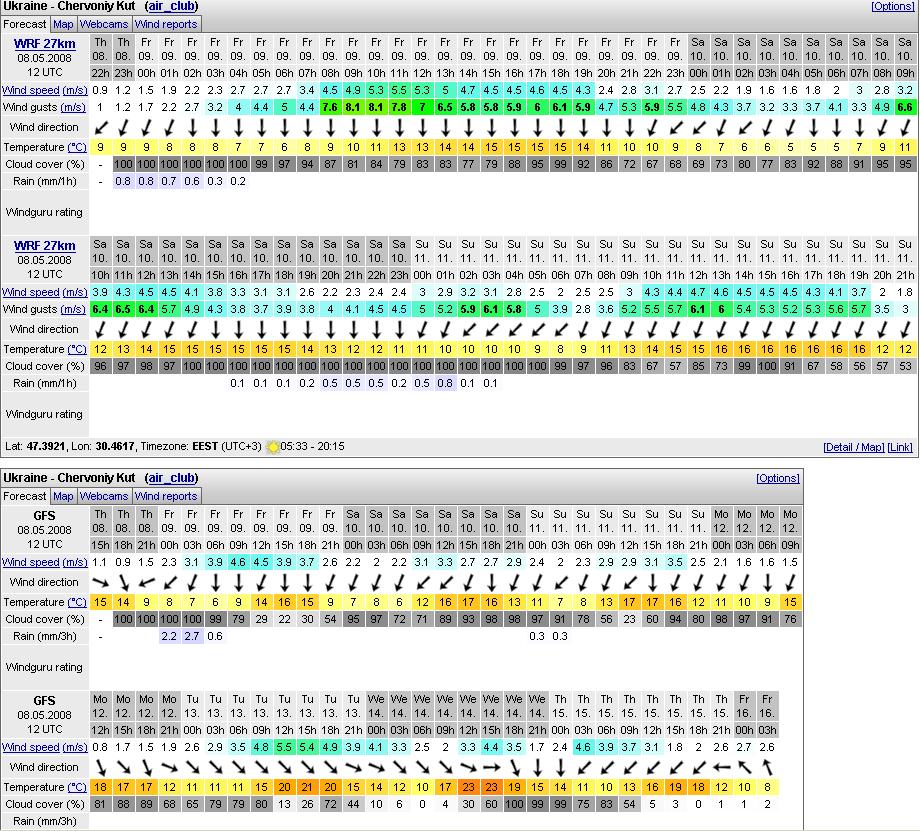
Task: Switch to the Wind reports tab in the bottom panel
Action: [x=166, y=496]
